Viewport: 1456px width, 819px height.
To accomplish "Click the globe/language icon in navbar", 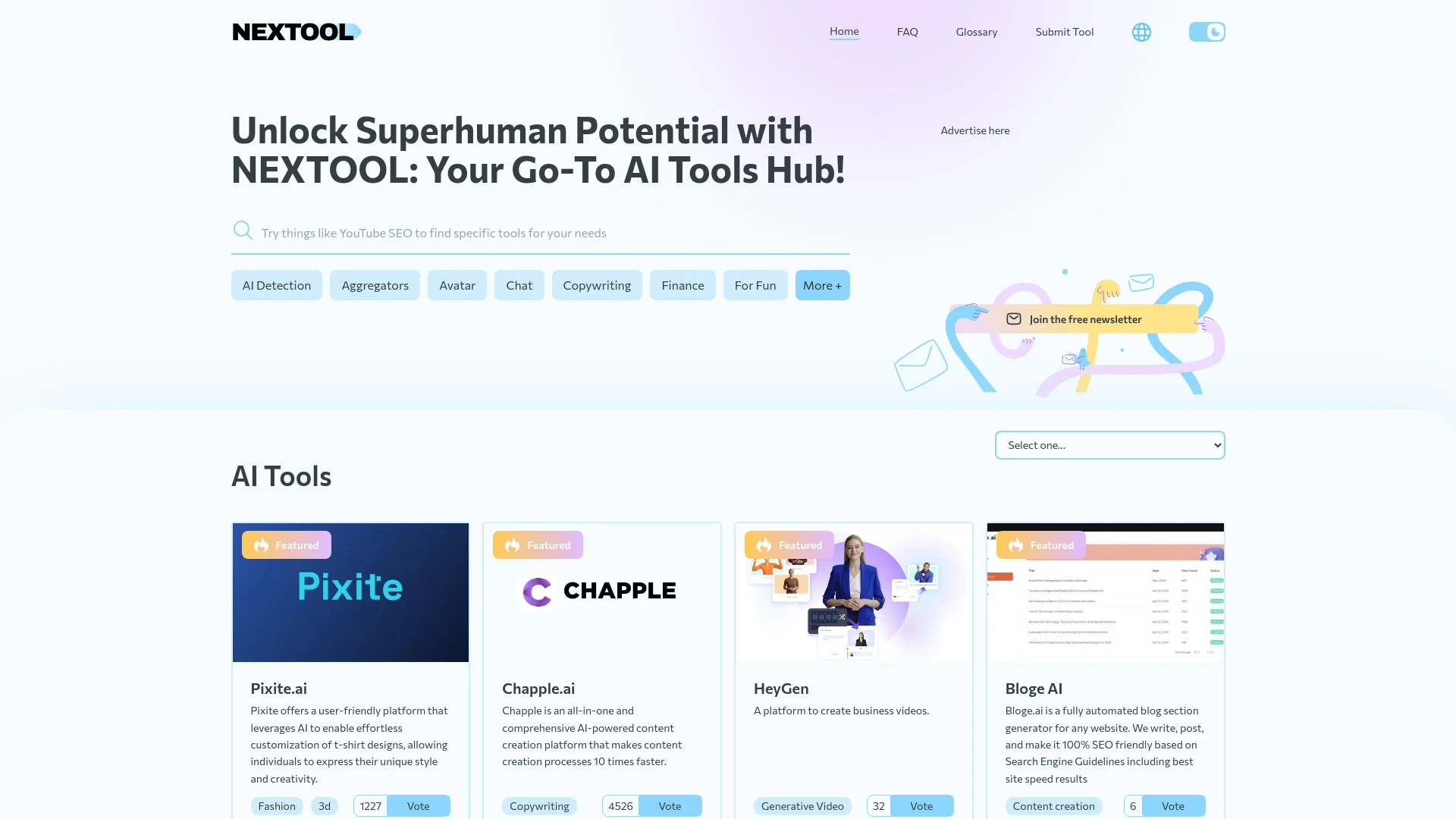I will (1141, 32).
